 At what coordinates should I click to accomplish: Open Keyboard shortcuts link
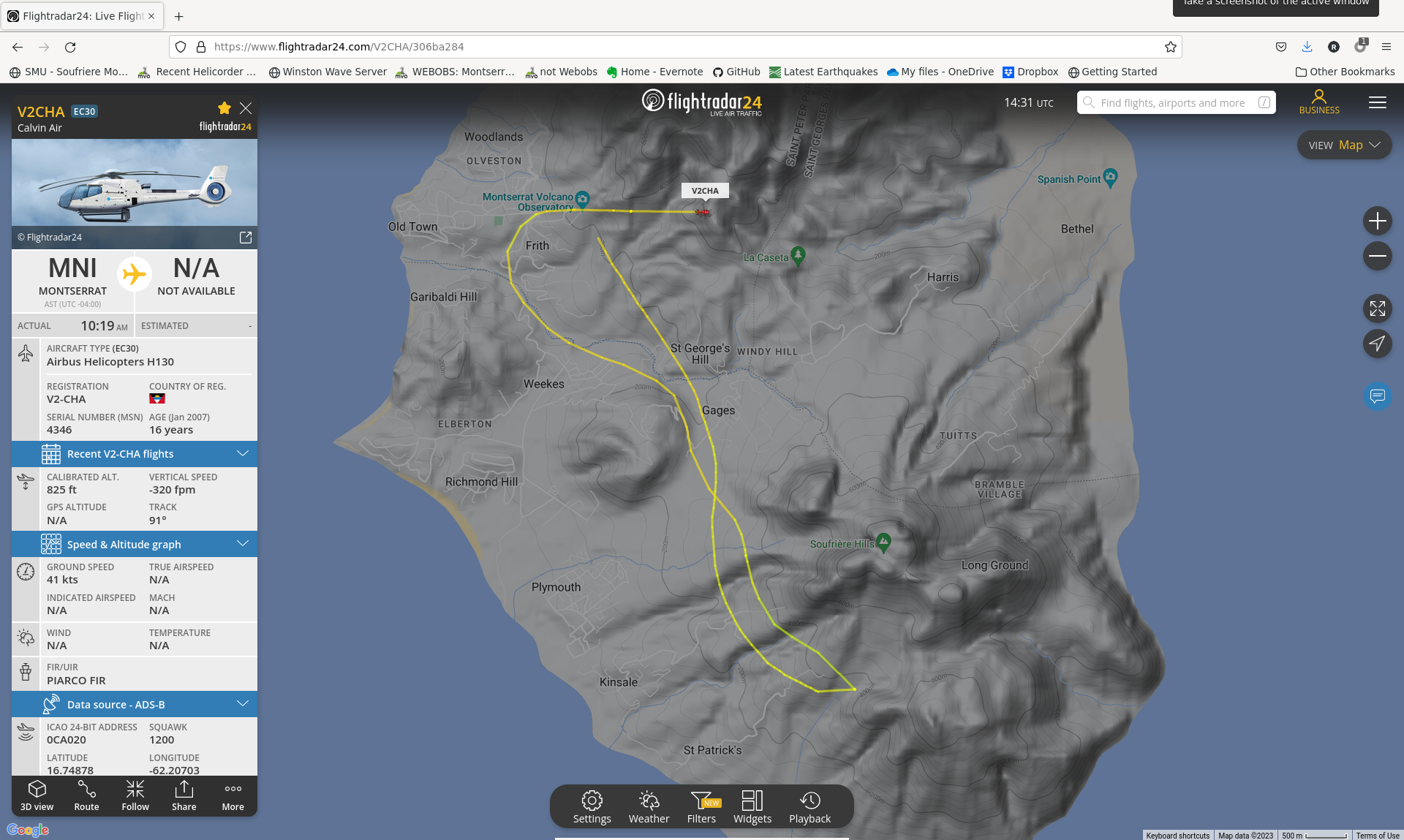coord(1178,835)
